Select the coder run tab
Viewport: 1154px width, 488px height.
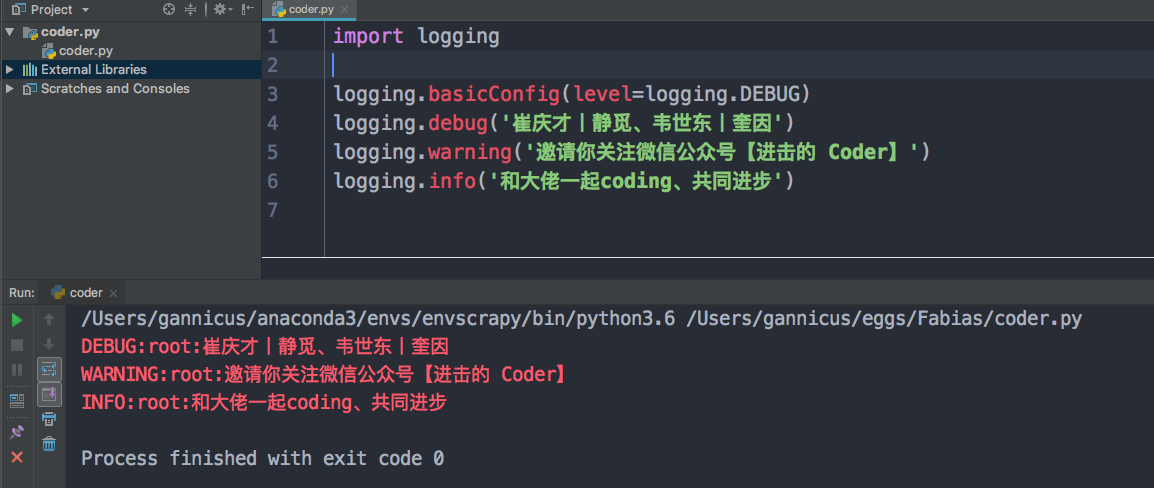85,293
